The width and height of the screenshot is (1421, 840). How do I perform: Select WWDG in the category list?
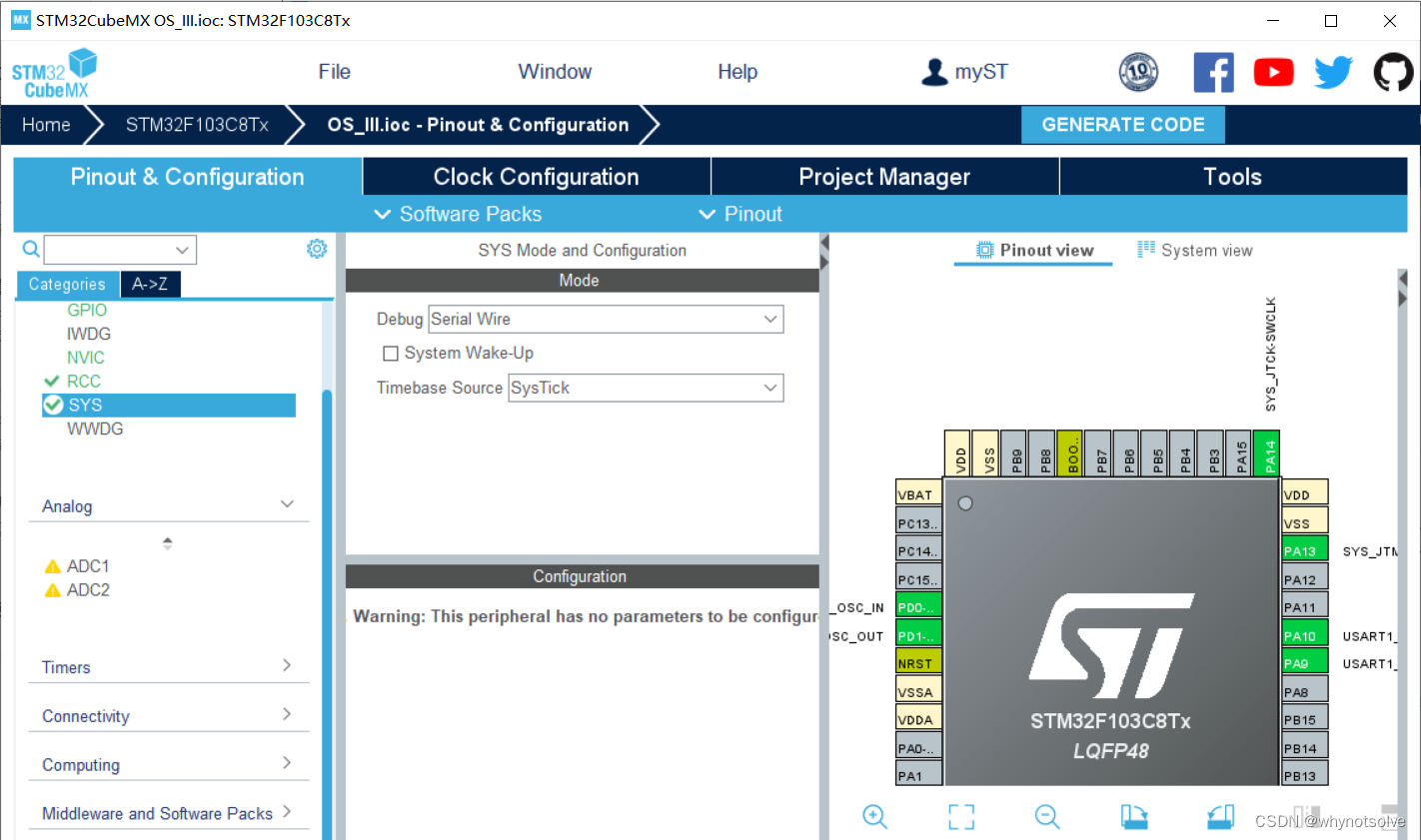pyautogui.click(x=95, y=428)
